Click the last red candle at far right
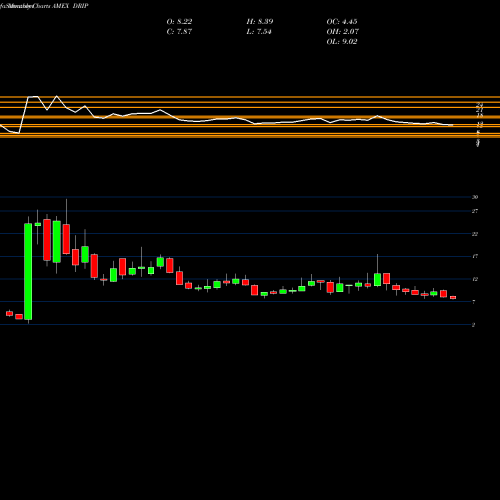Screen dimensions: 500x500 coord(453,297)
